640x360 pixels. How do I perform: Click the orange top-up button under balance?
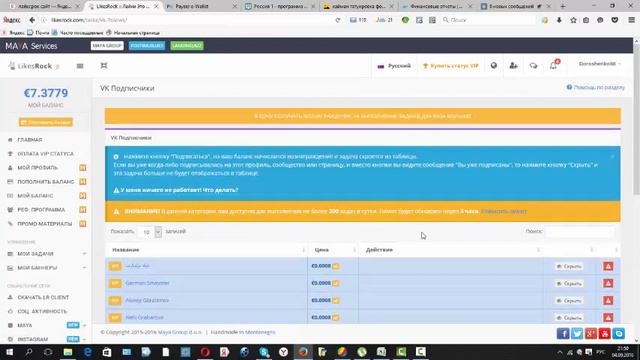pos(46,122)
